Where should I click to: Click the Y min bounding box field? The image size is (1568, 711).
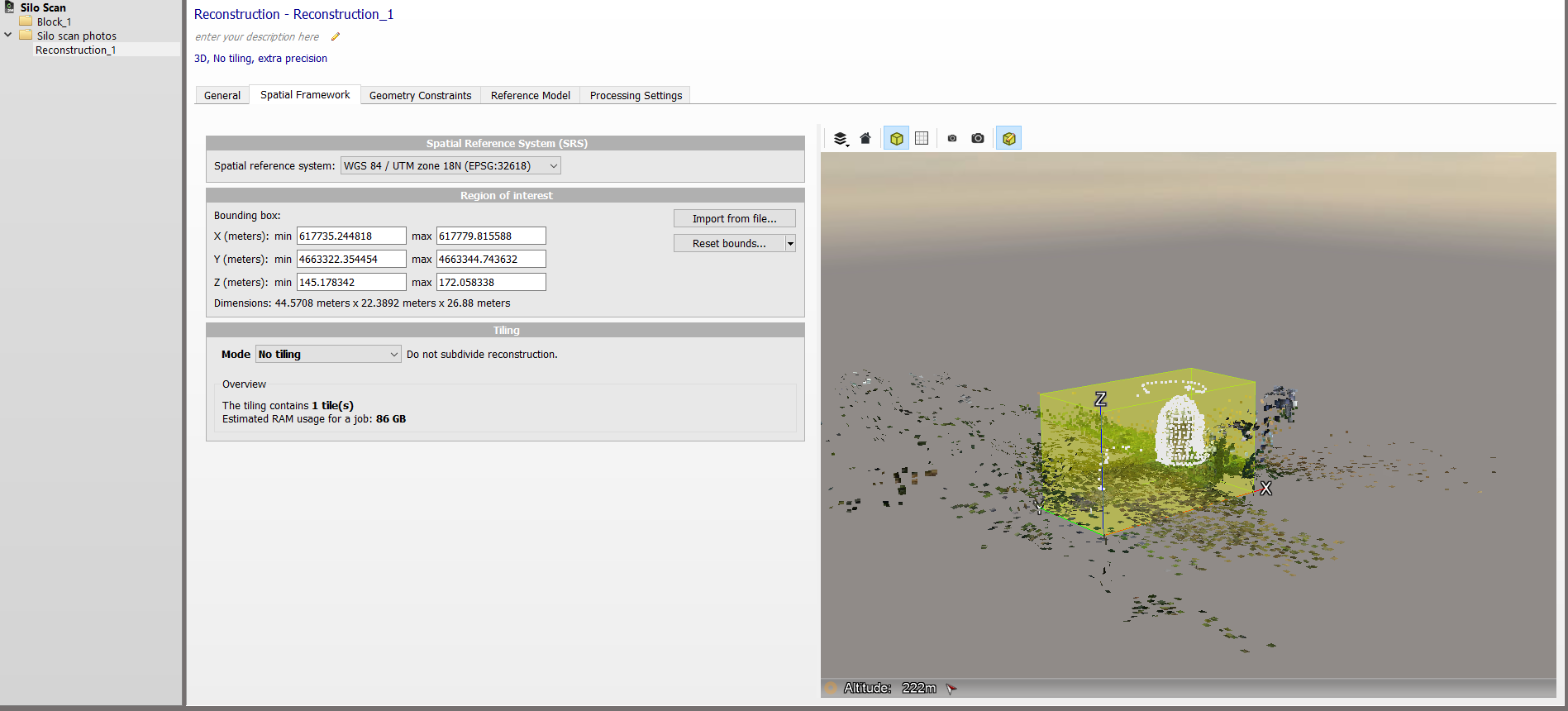pyautogui.click(x=351, y=259)
